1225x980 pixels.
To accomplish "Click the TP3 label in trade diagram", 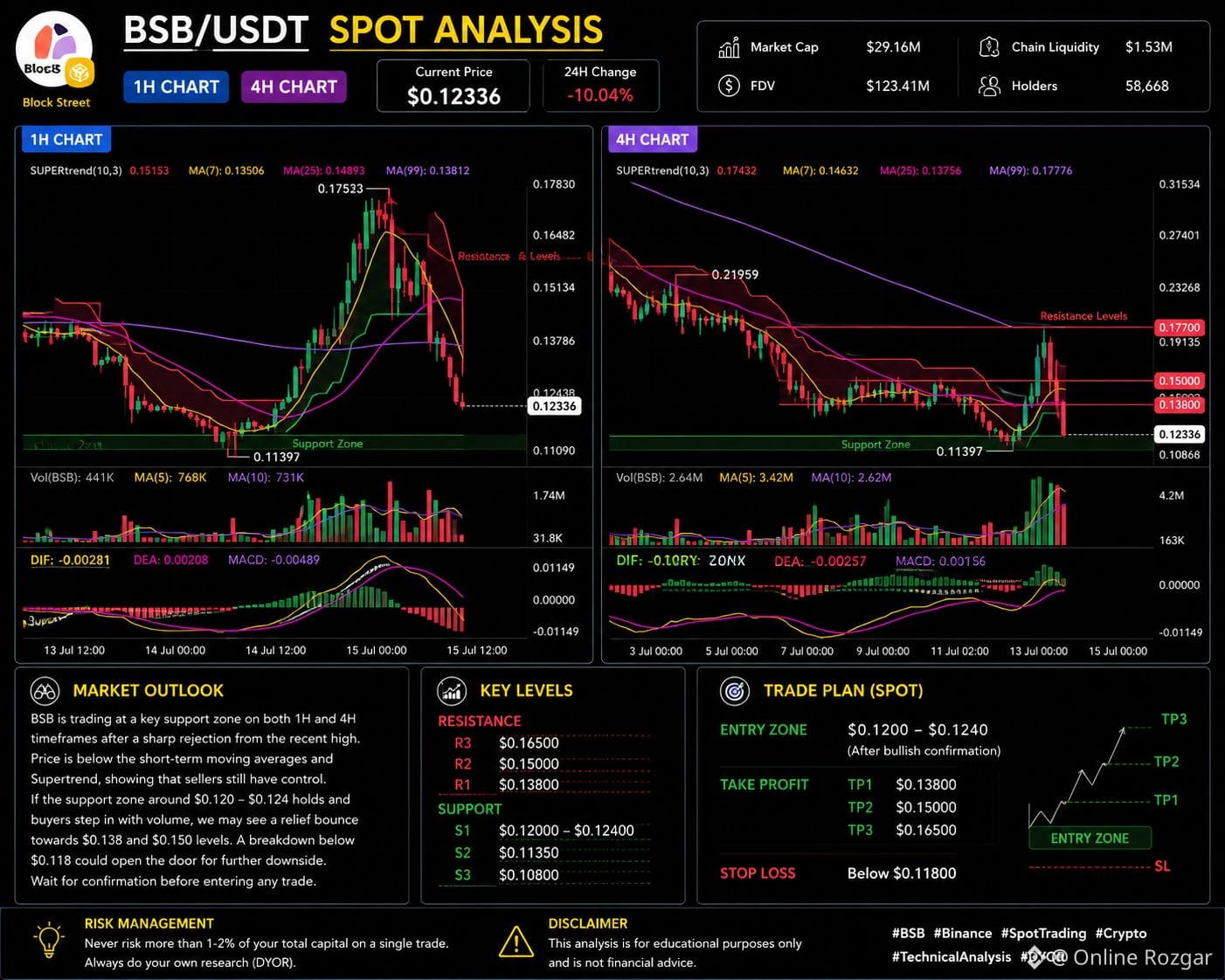I will point(1173,719).
